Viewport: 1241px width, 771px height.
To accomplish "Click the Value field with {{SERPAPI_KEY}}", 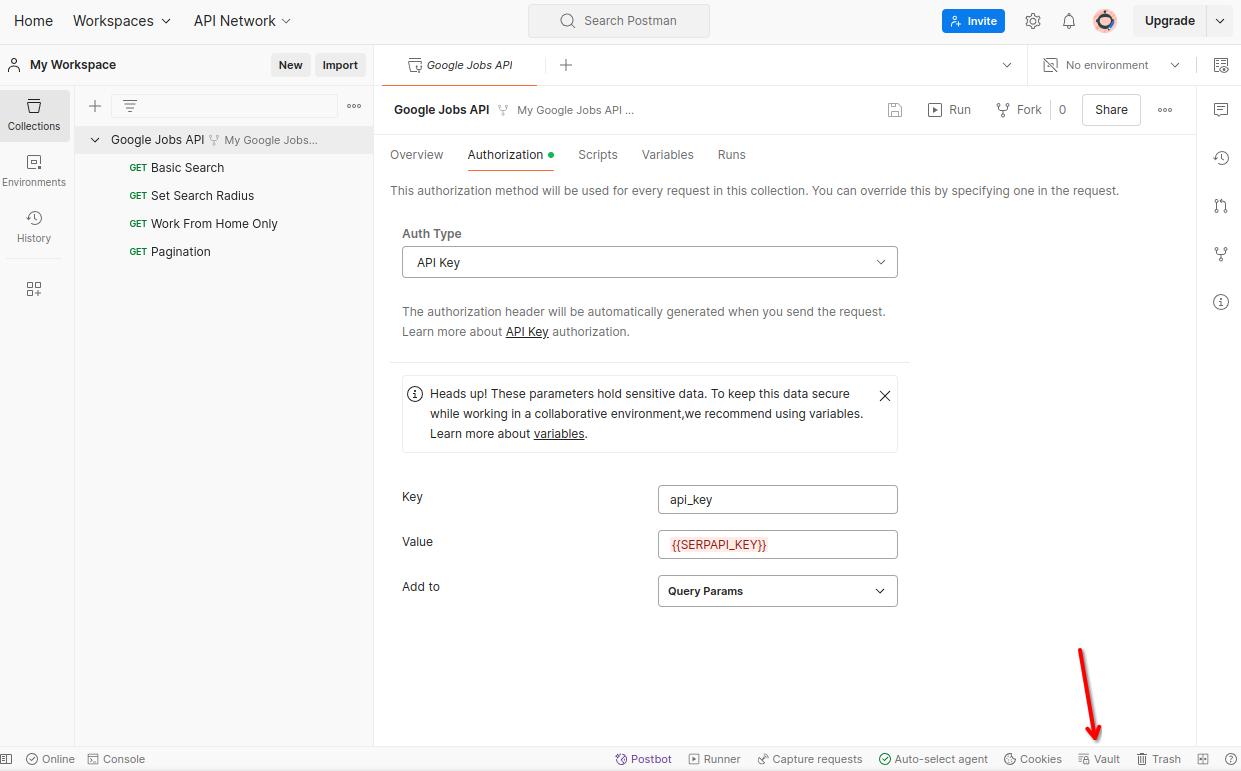I will tap(778, 545).
